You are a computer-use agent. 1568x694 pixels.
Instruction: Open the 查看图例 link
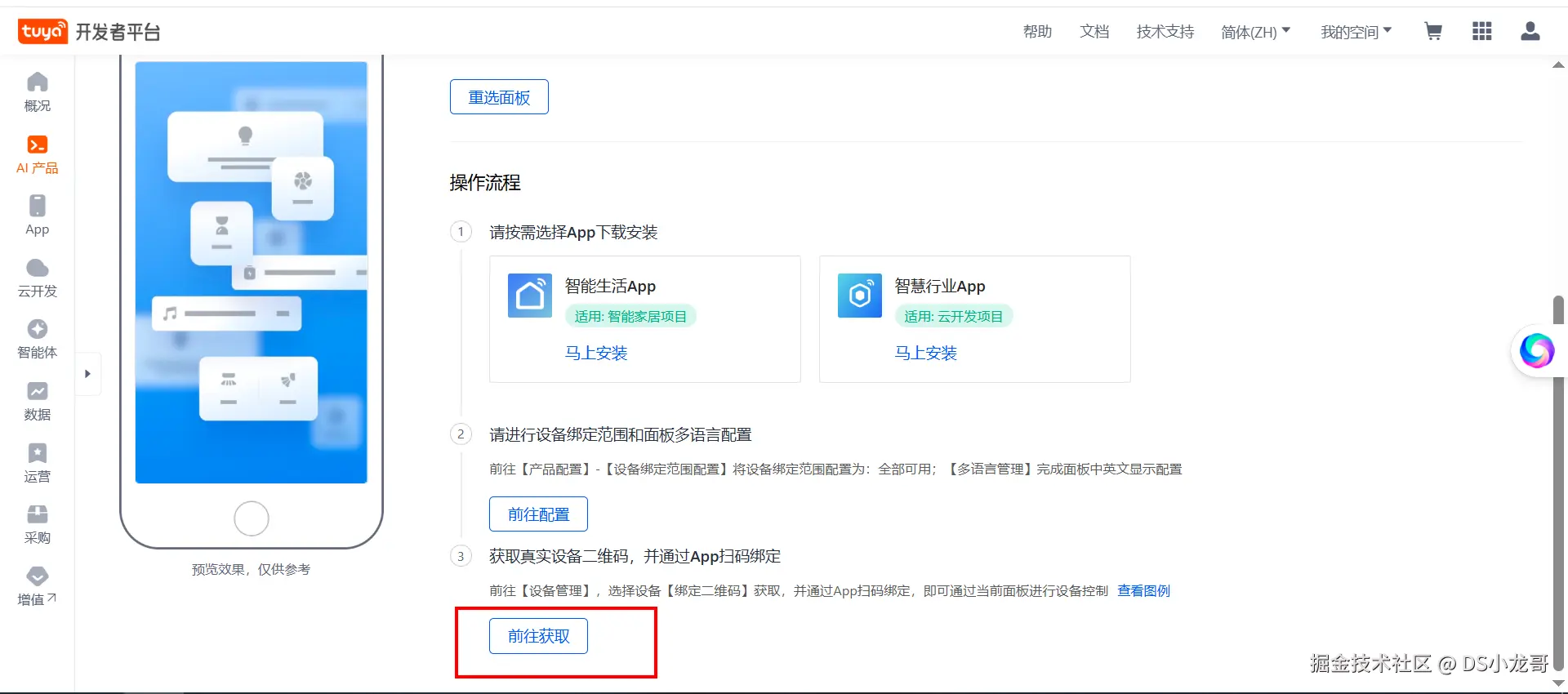click(x=1143, y=590)
